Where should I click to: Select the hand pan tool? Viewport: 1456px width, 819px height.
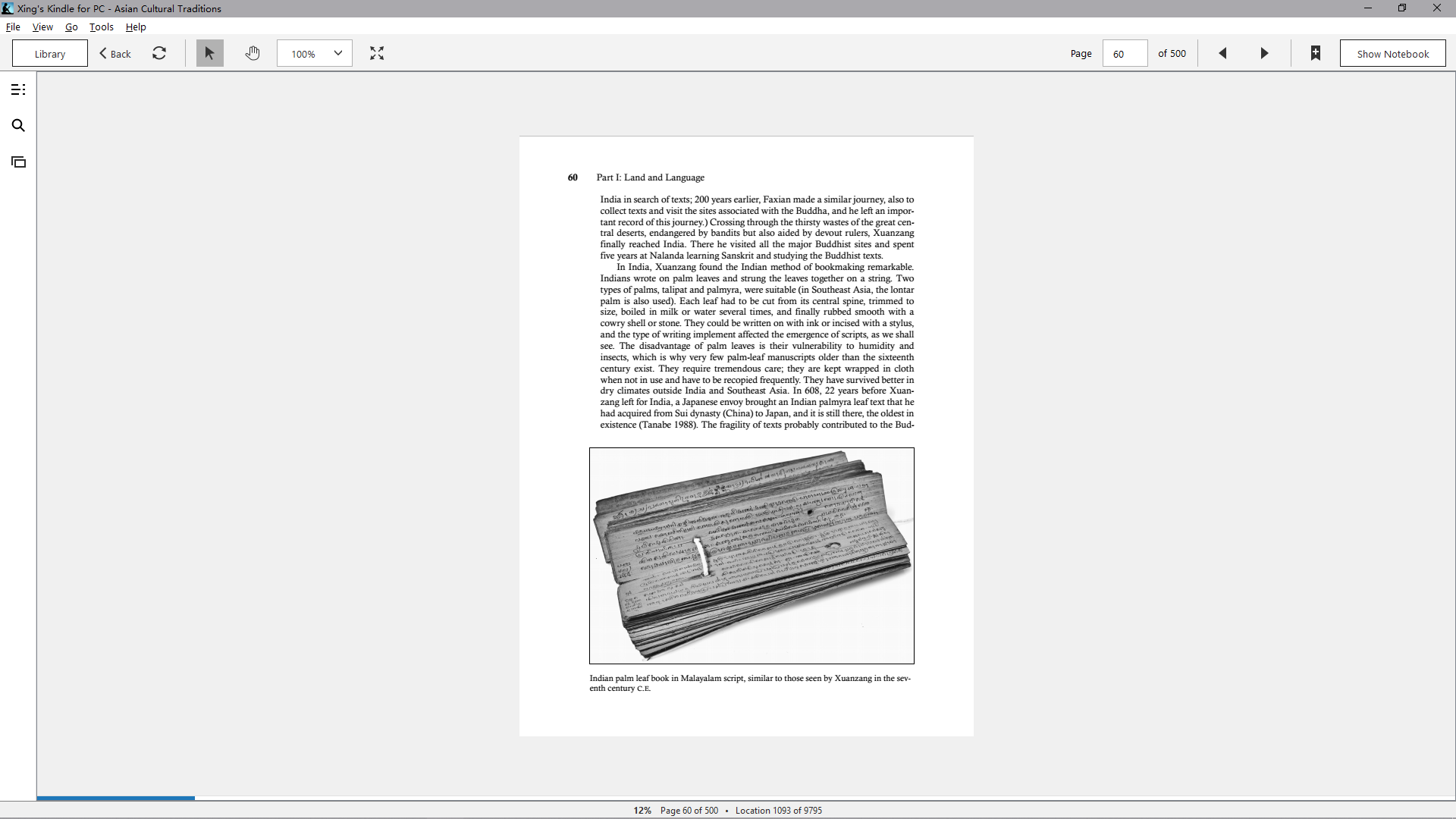tap(253, 53)
